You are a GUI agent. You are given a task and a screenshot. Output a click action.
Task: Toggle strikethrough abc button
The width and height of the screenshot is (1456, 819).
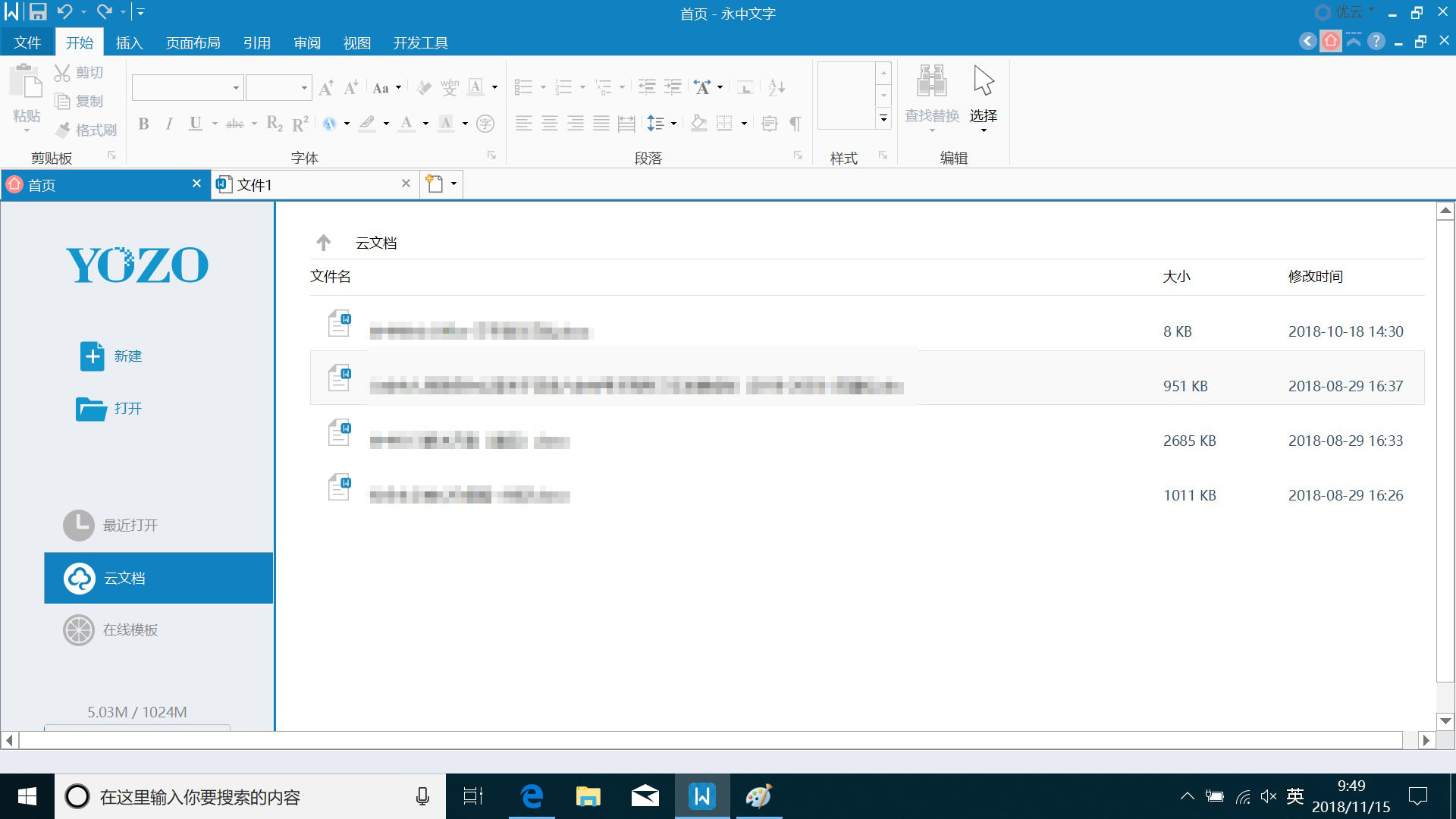pyautogui.click(x=235, y=124)
